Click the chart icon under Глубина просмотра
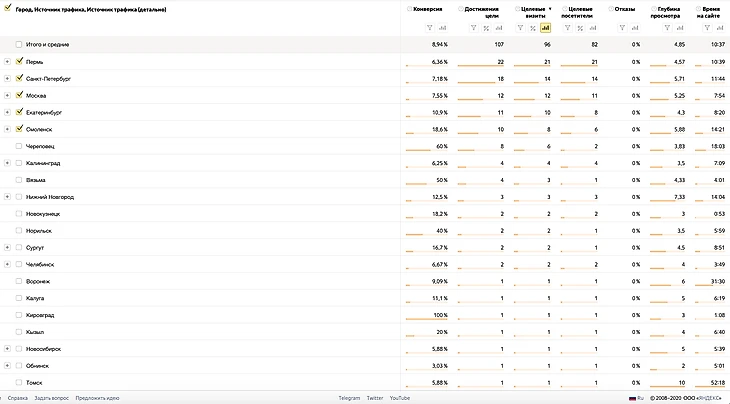This screenshot has width=730, height=404. [679, 28]
